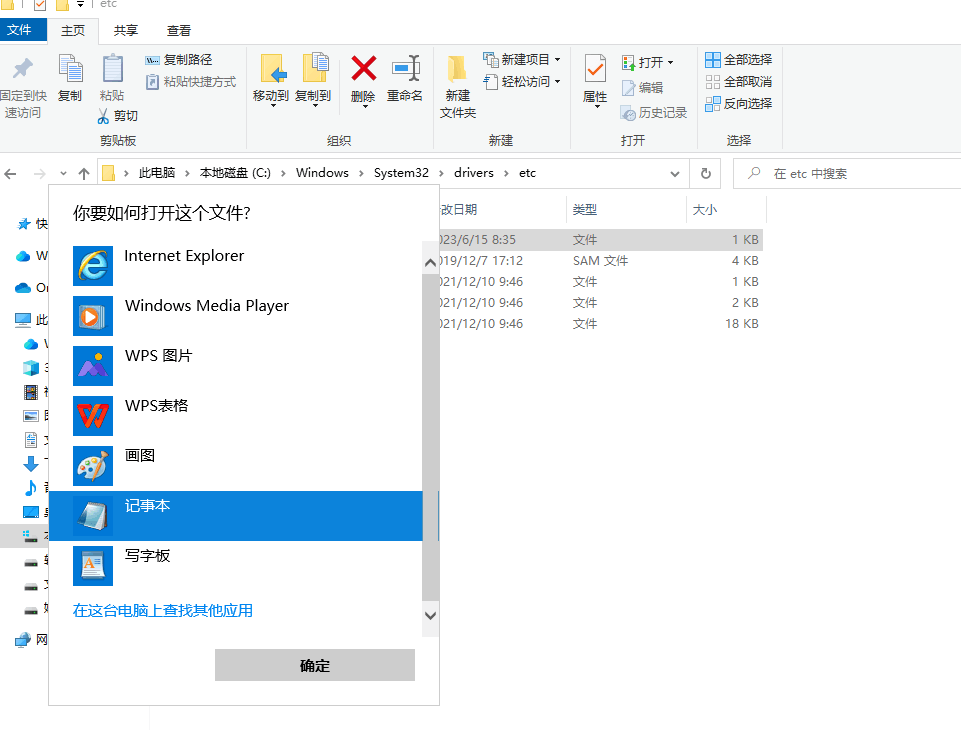Viewport: 961px width, 730px height.
Task: Click History (历史记录) in the ribbon
Action: click(654, 113)
